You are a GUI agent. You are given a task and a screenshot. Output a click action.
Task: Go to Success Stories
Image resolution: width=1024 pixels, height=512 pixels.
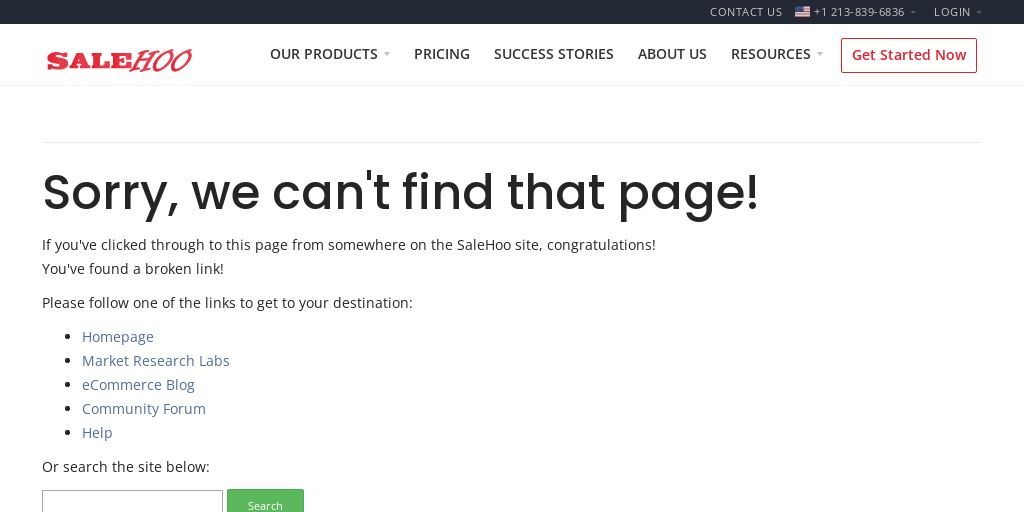(x=554, y=54)
